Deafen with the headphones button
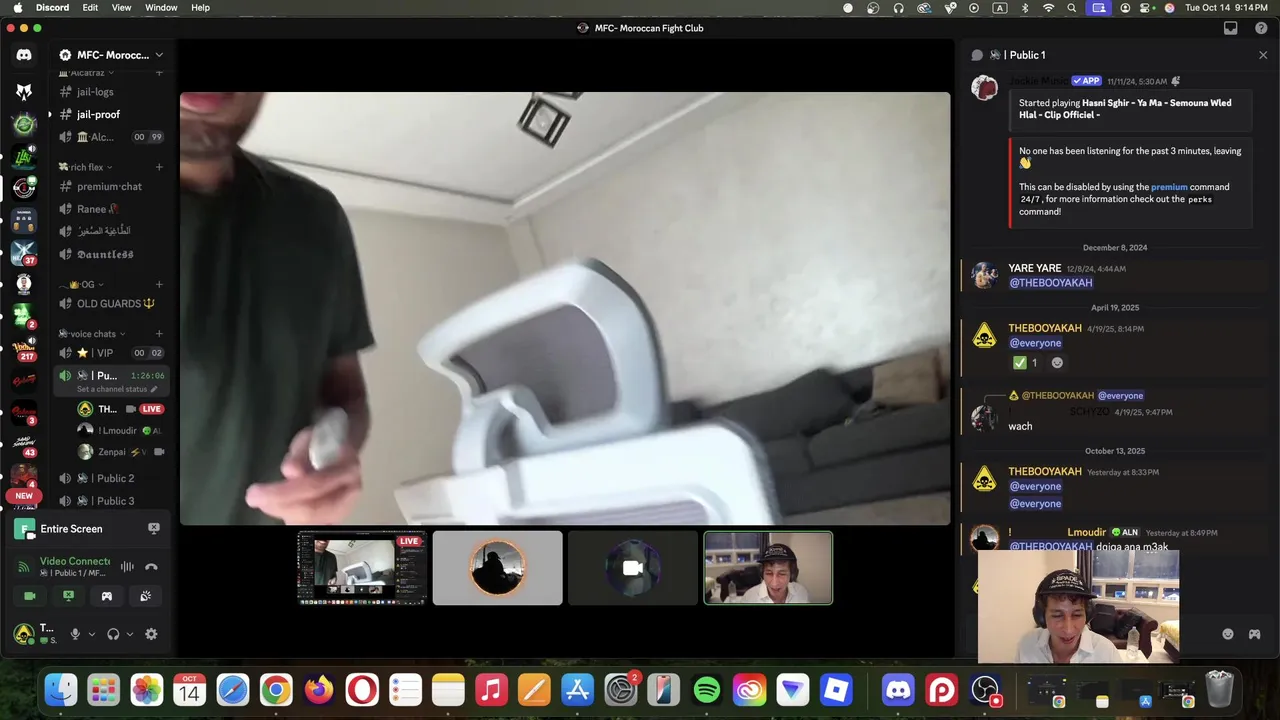 pos(113,634)
